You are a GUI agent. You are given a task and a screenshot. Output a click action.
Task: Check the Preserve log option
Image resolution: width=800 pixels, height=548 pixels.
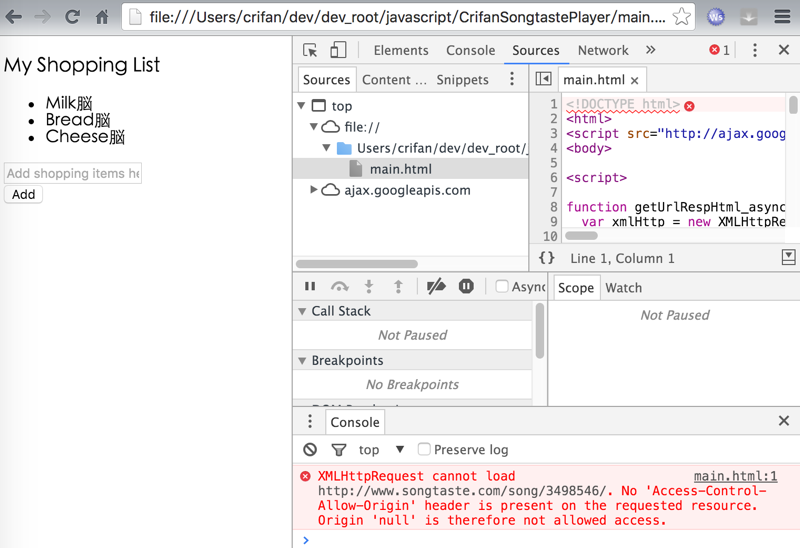425,450
